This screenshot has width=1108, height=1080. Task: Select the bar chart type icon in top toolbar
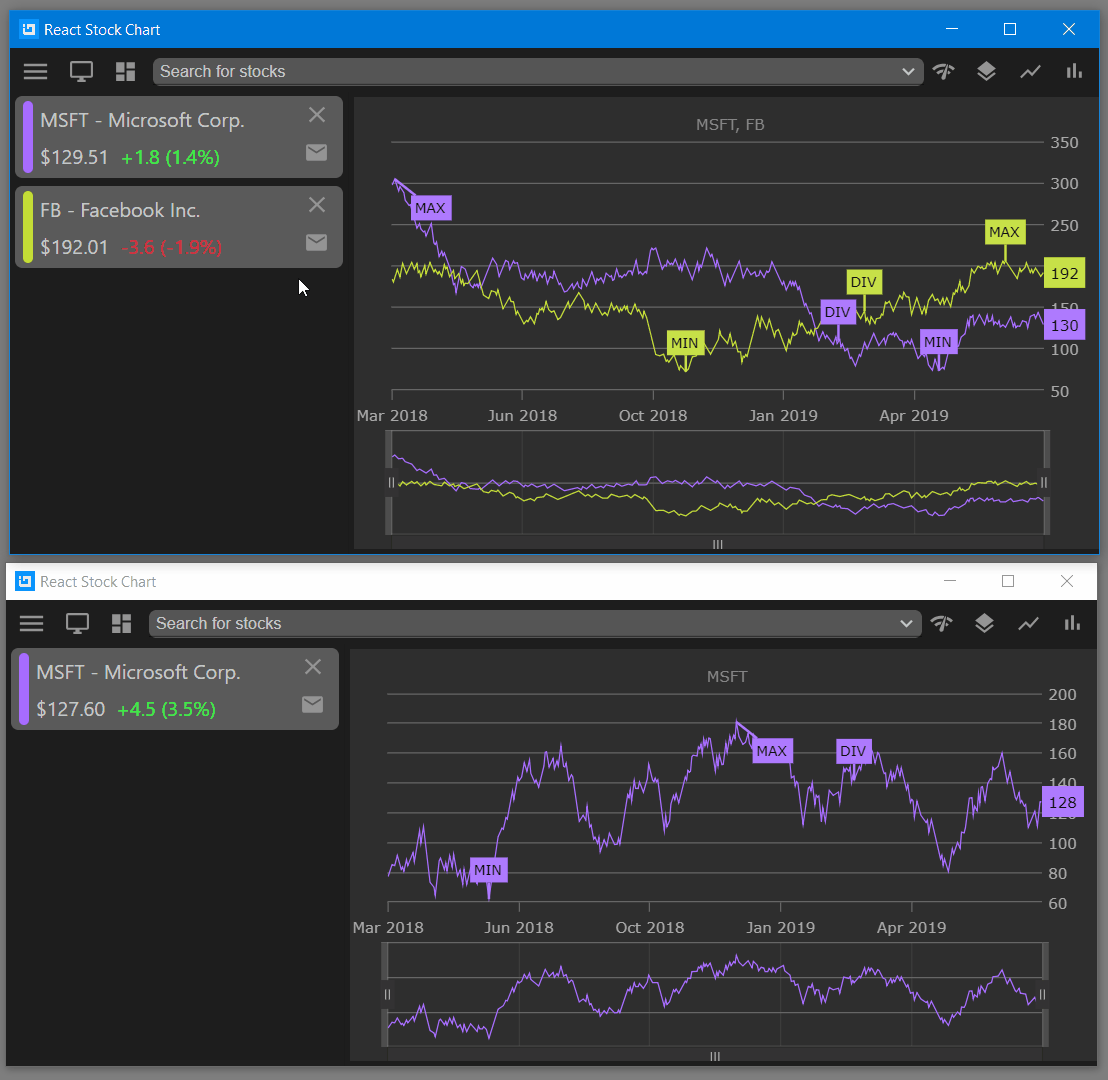(1073, 71)
